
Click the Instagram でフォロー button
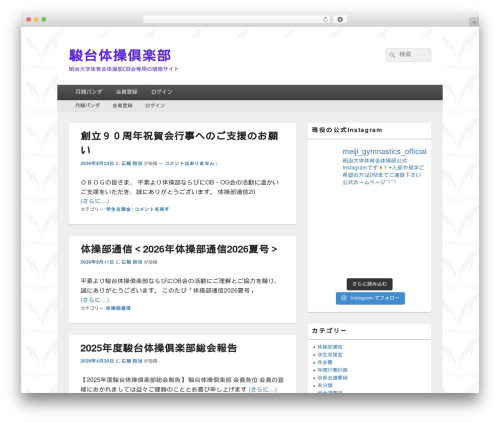point(370,298)
